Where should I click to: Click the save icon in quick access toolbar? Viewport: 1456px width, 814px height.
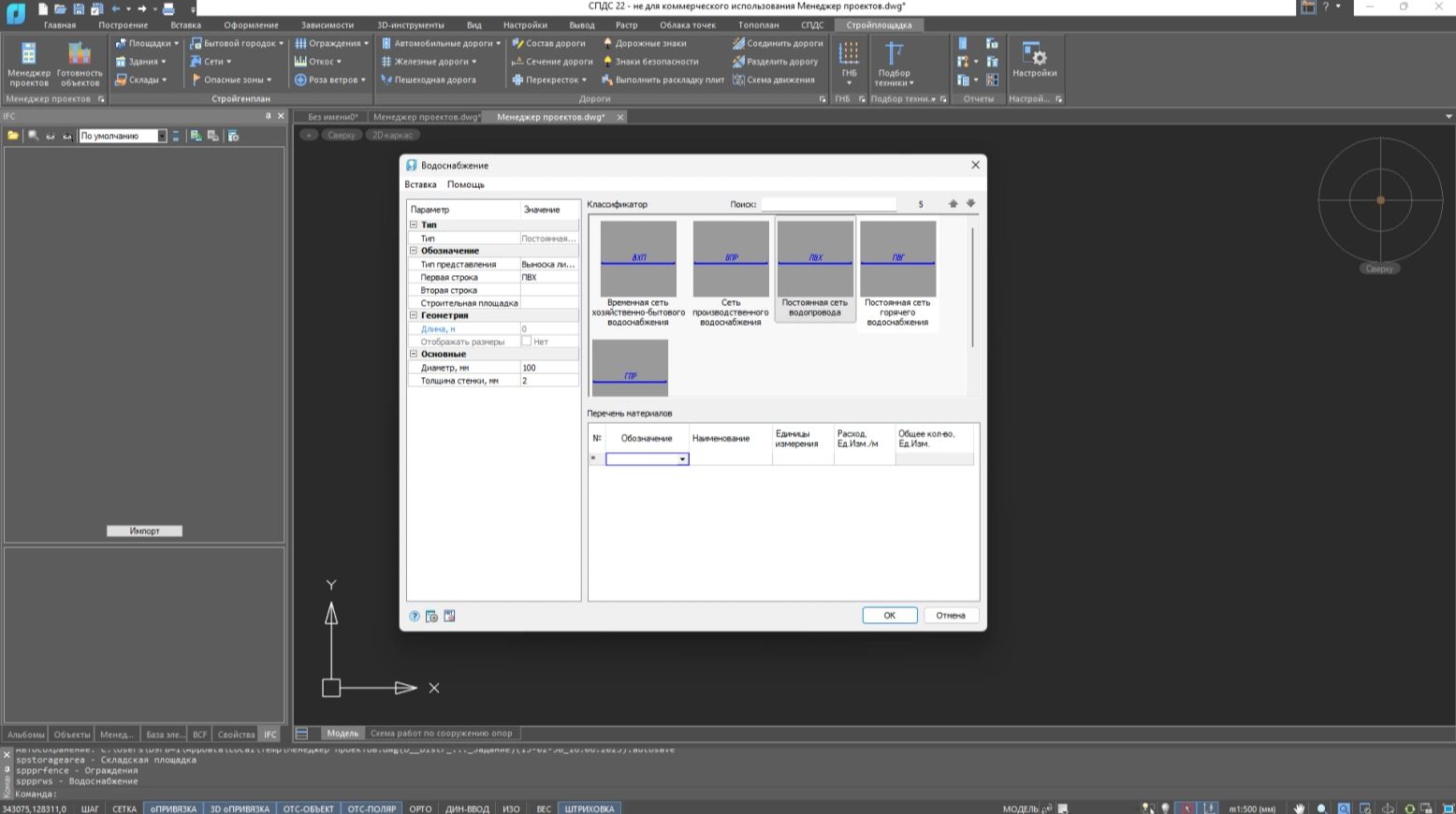click(x=78, y=8)
